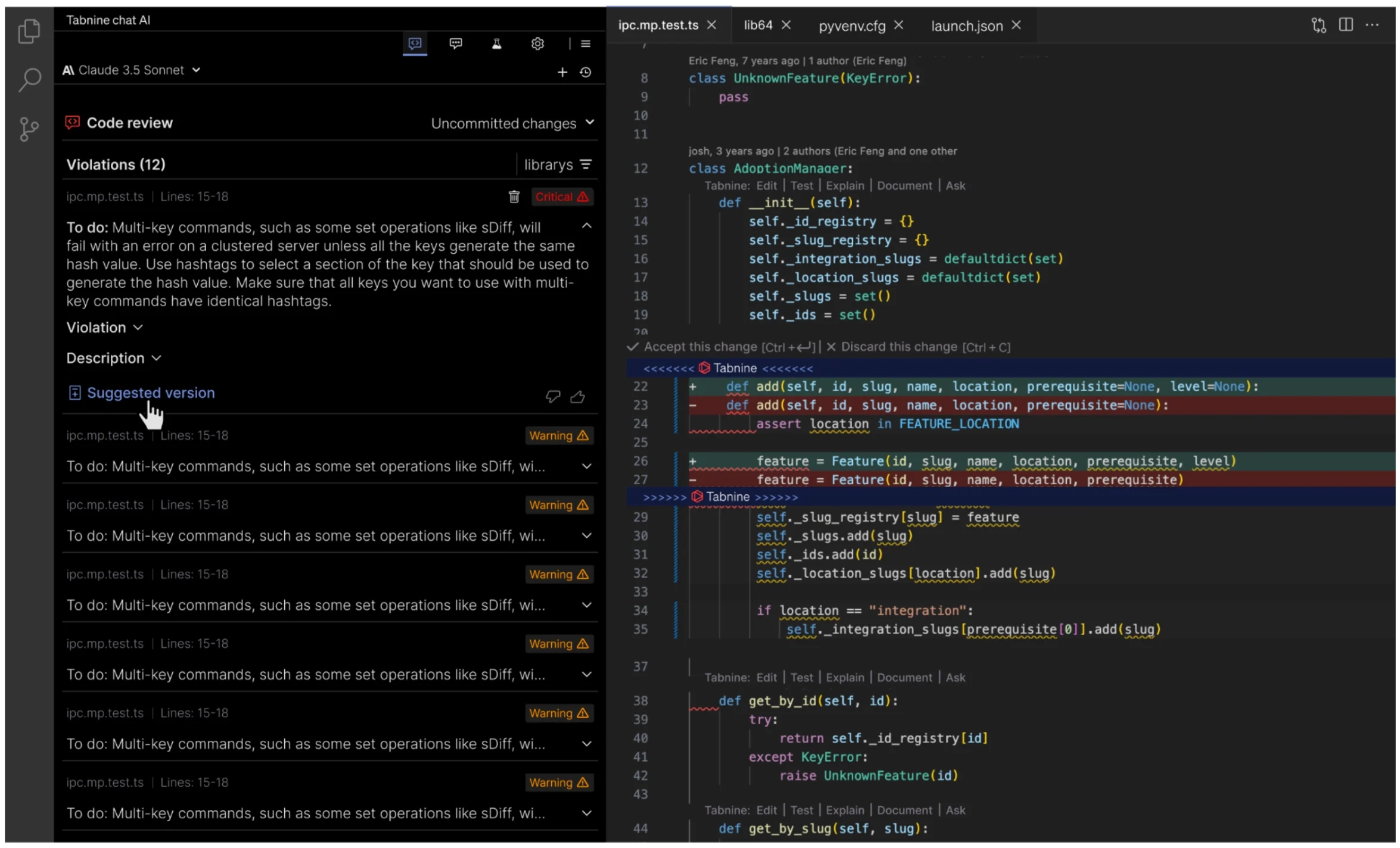Screen dimensions: 1400x848
Task: Expand the second Warning violation entry
Action: [587, 536]
